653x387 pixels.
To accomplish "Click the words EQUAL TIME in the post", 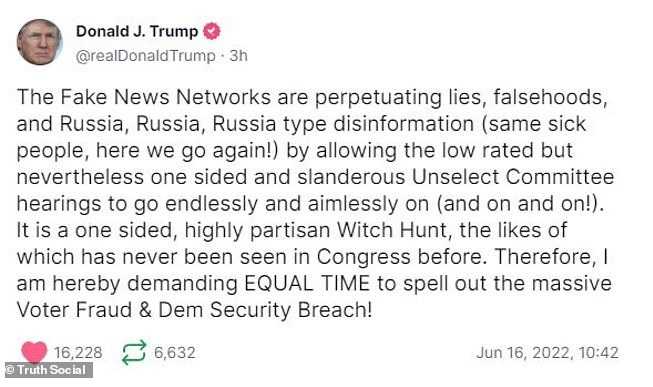I will [x=307, y=284].
